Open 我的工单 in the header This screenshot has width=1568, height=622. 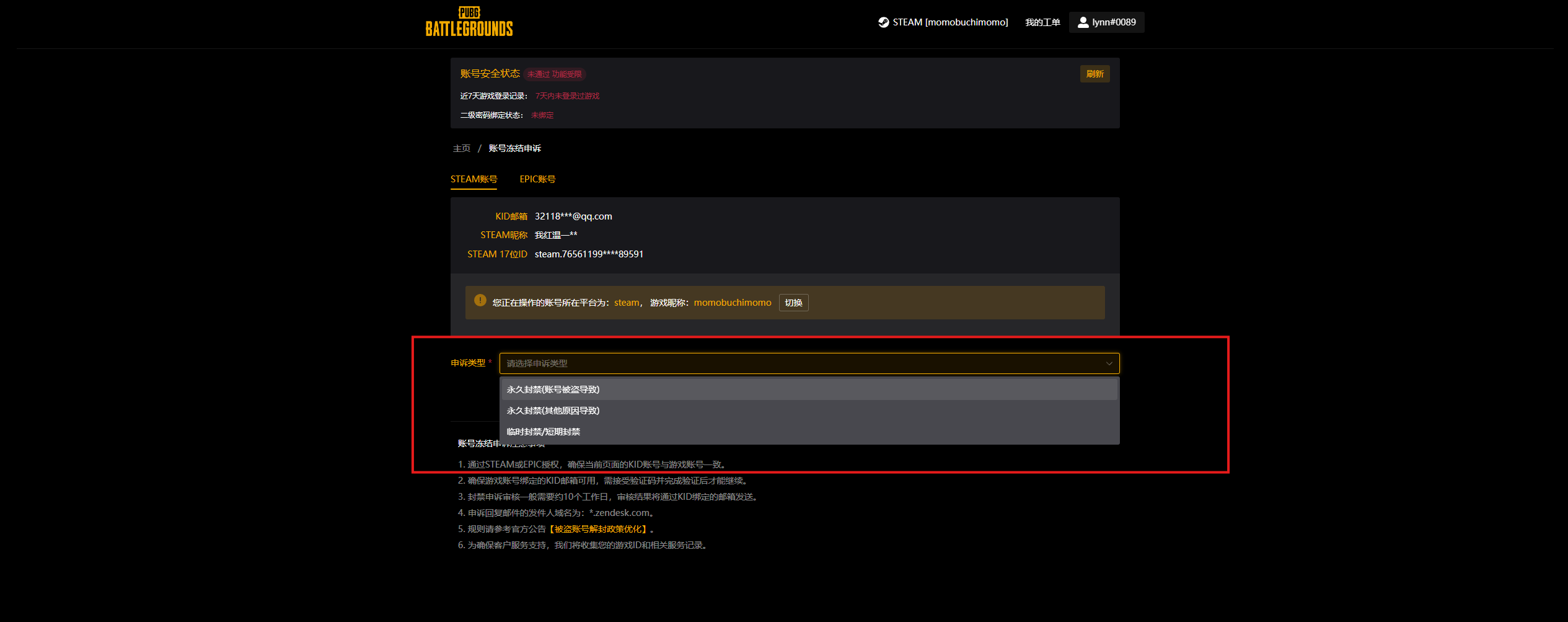tap(1042, 22)
